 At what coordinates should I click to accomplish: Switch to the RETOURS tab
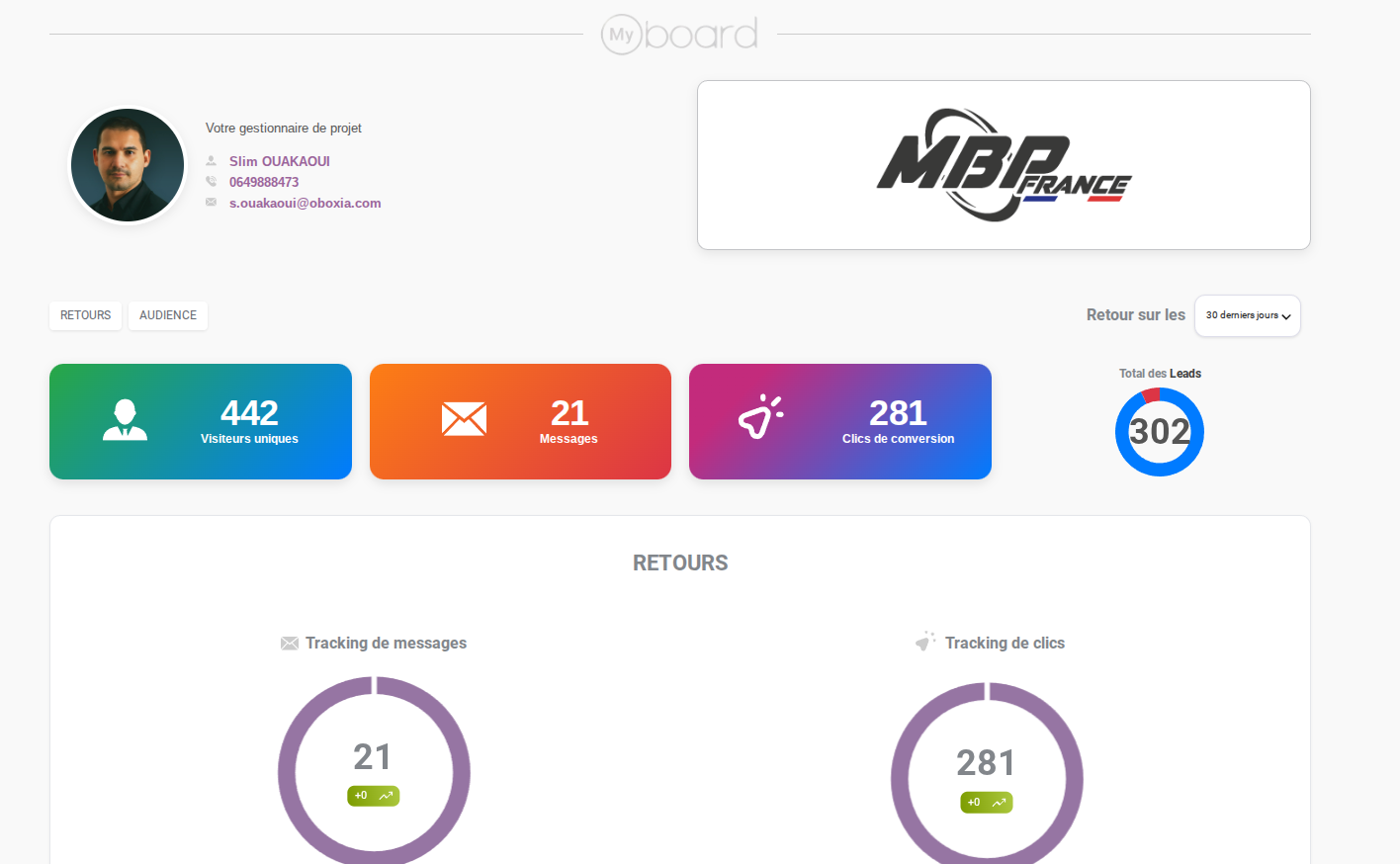[x=86, y=315]
